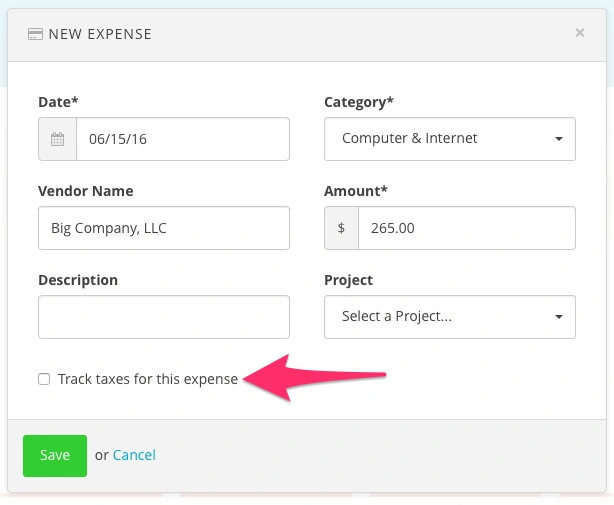Click the Description field label

click(78, 280)
